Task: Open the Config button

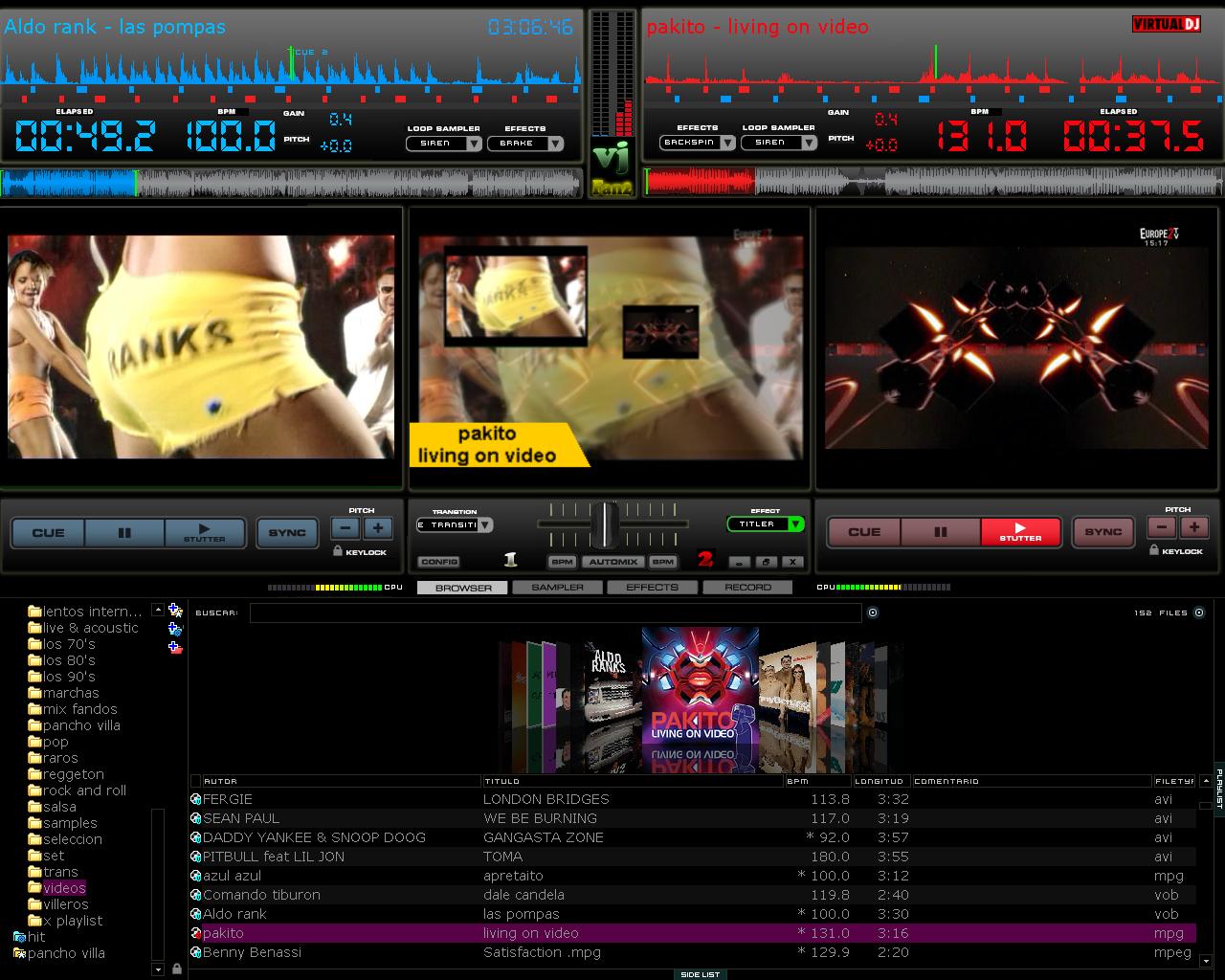Action: pyautogui.click(x=438, y=562)
